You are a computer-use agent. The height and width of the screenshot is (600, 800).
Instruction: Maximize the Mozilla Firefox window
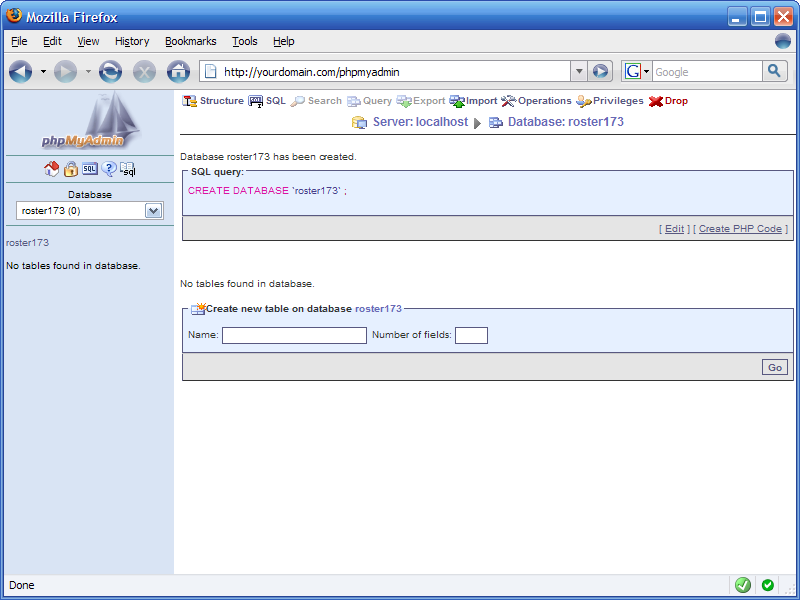click(x=760, y=17)
